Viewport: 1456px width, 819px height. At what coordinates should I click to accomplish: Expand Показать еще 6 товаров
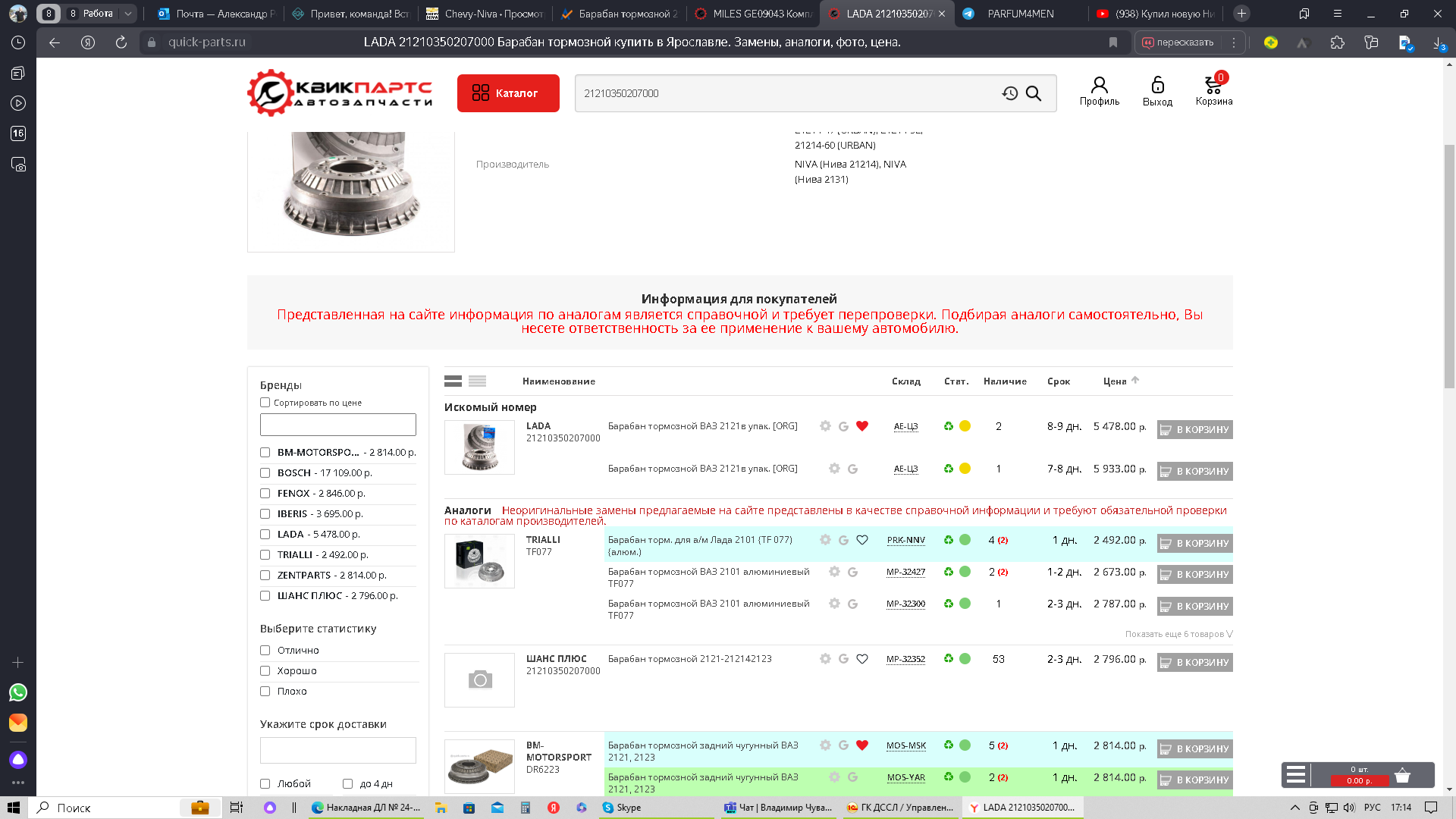pyautogui.click(x=1178, y=634)
